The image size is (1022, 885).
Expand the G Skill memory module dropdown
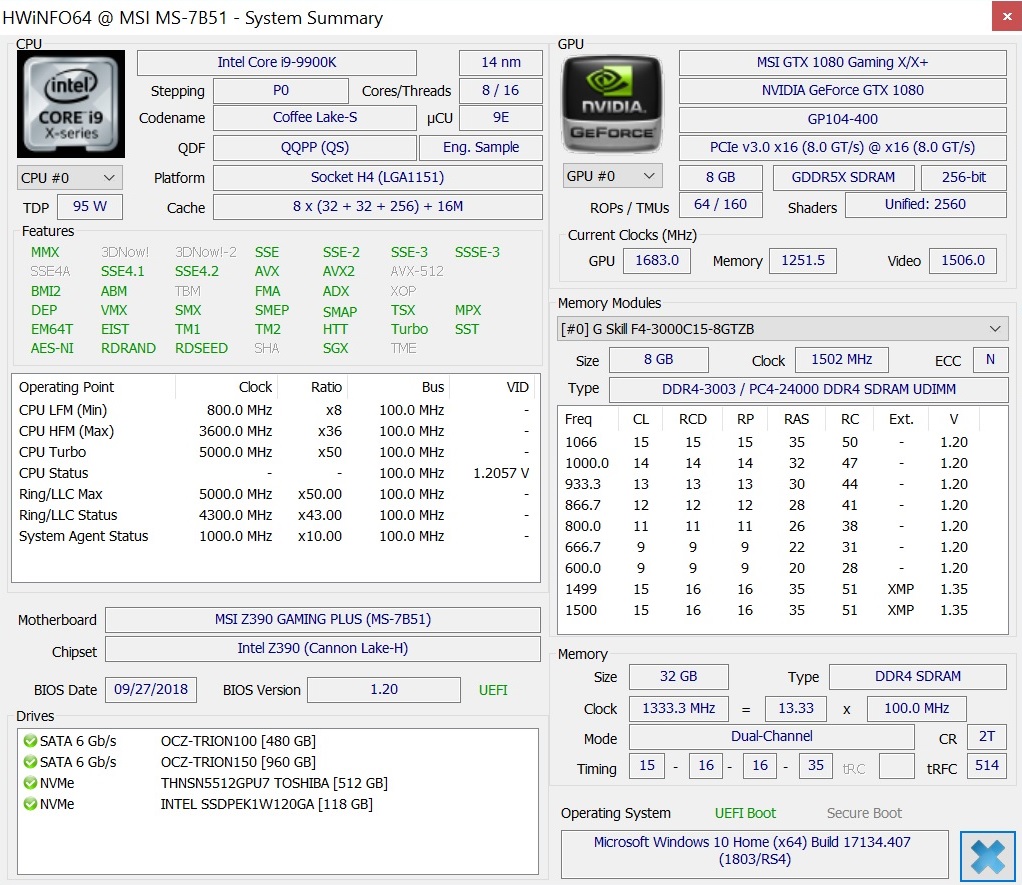click(x=782, y=329)
